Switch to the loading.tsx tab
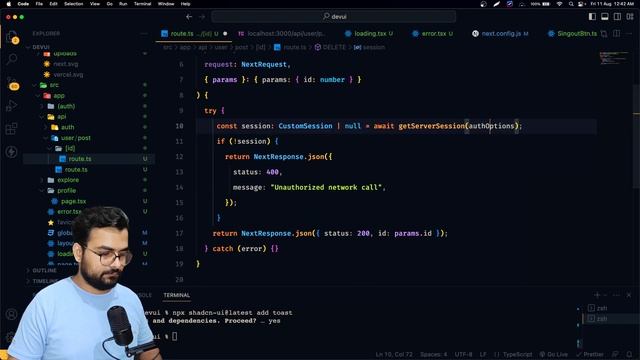 (x=369, y=33)
